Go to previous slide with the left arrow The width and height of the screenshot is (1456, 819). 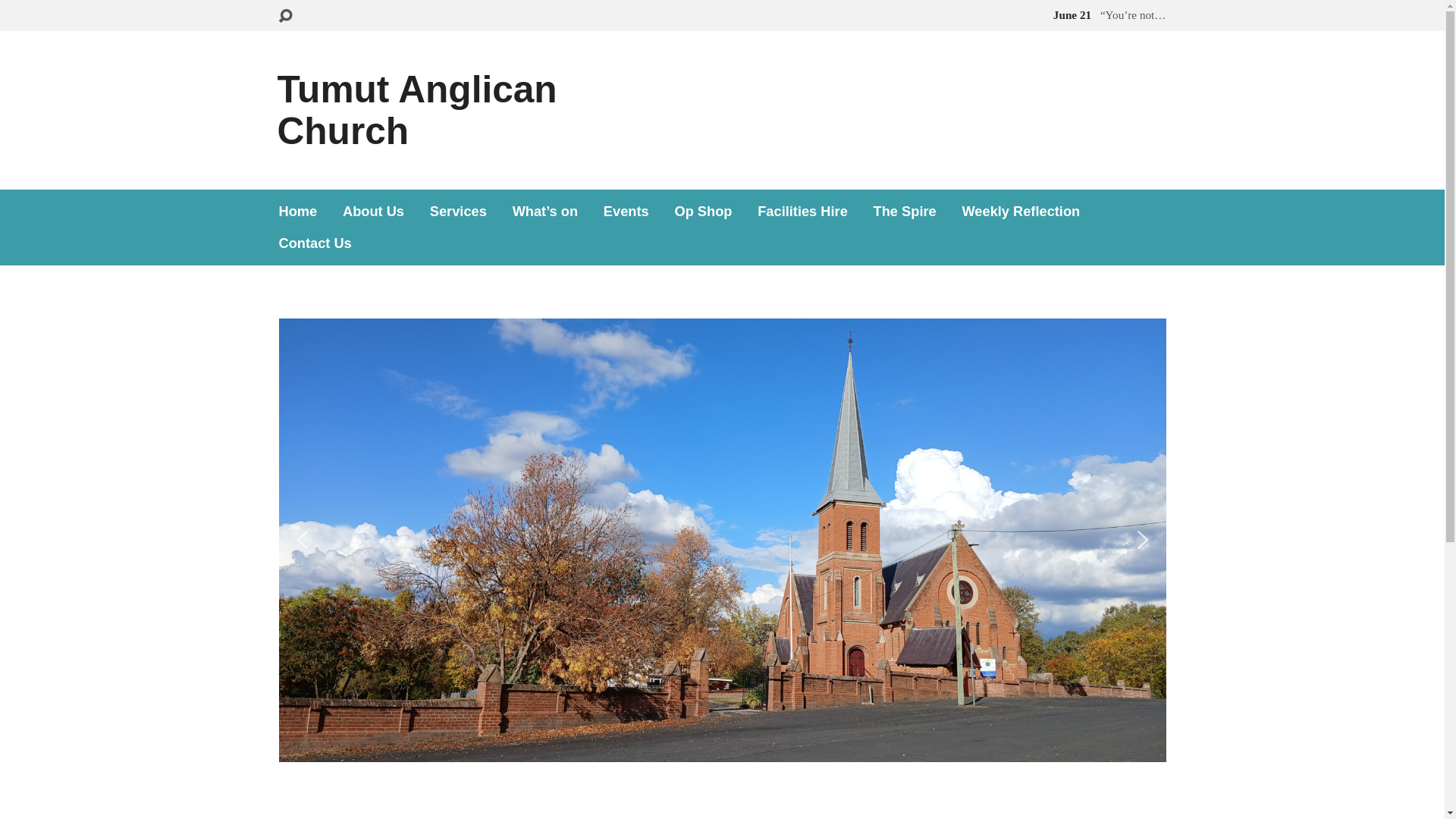303,540
